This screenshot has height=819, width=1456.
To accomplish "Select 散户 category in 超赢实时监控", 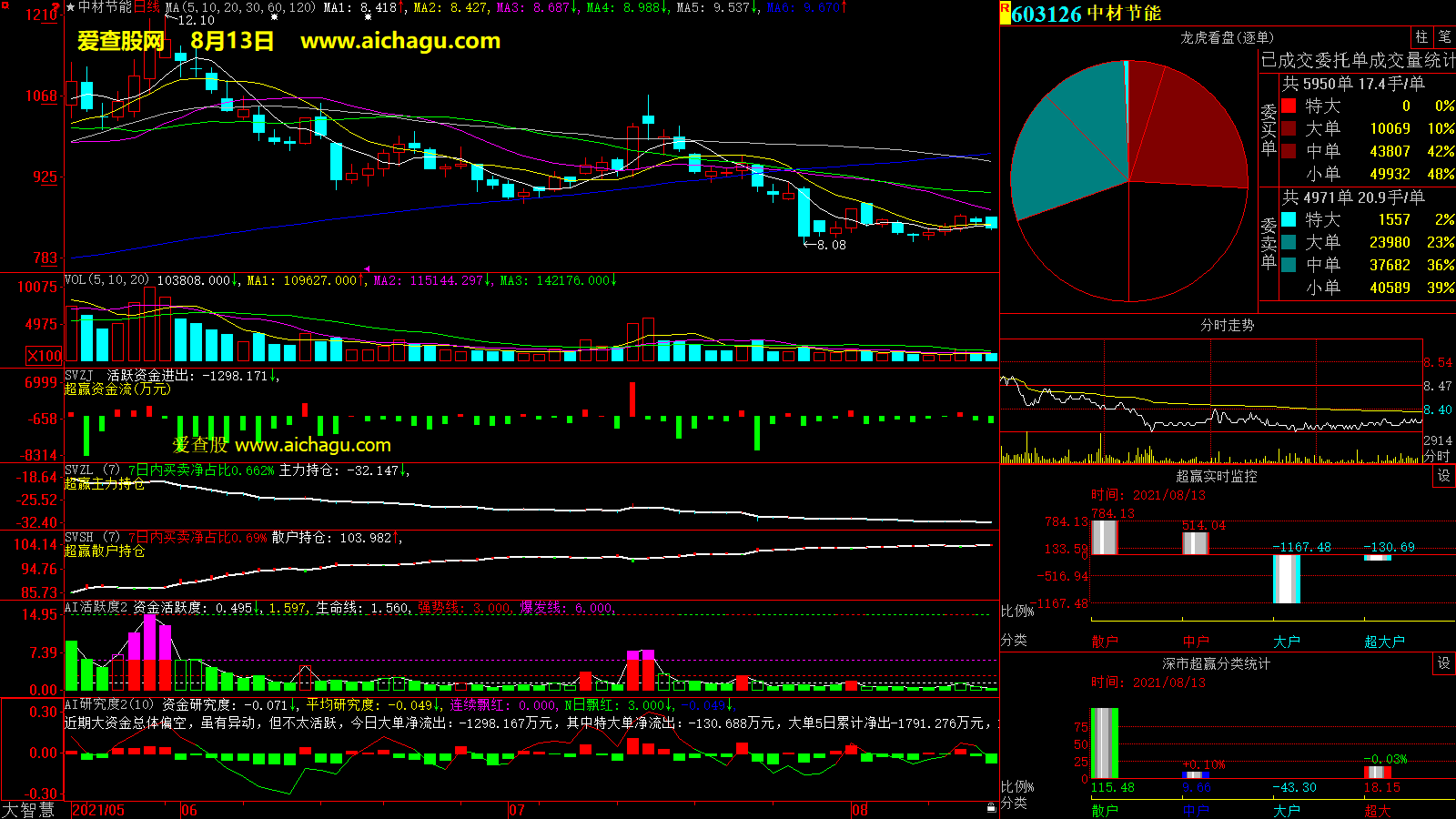I will tap(1104, 642).
